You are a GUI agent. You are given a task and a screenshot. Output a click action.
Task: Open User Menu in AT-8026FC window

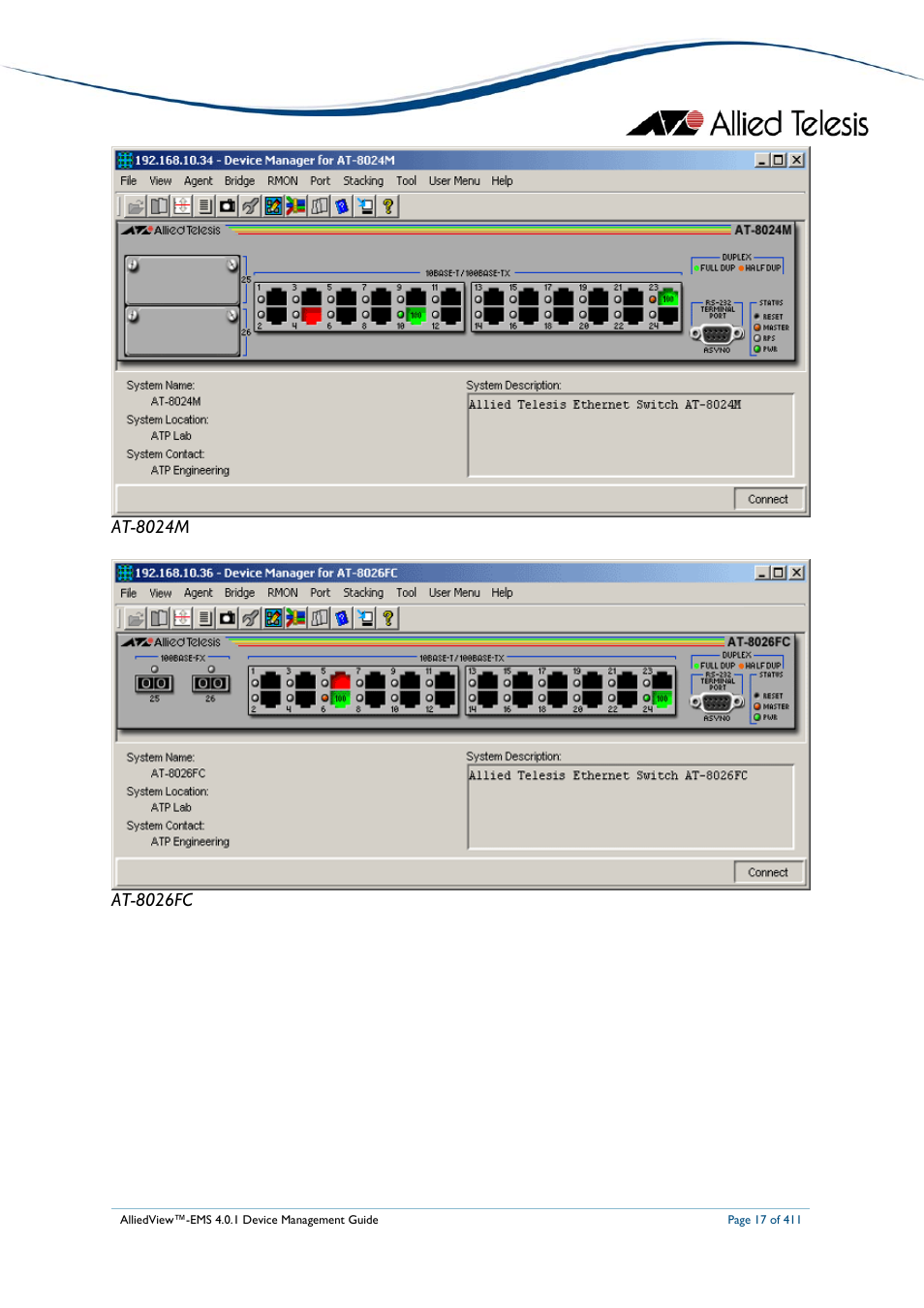pyautogui.click(x=454, y=593)
